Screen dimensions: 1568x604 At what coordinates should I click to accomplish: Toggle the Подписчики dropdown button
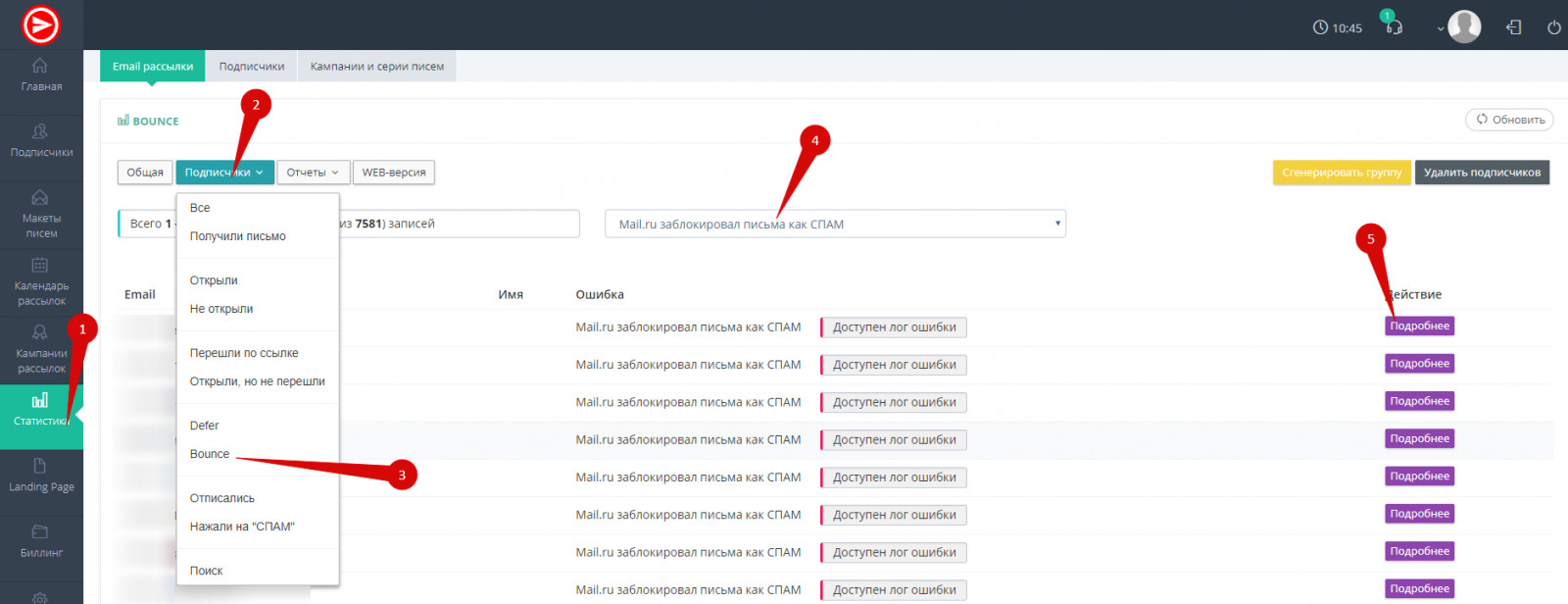[224, 173]
